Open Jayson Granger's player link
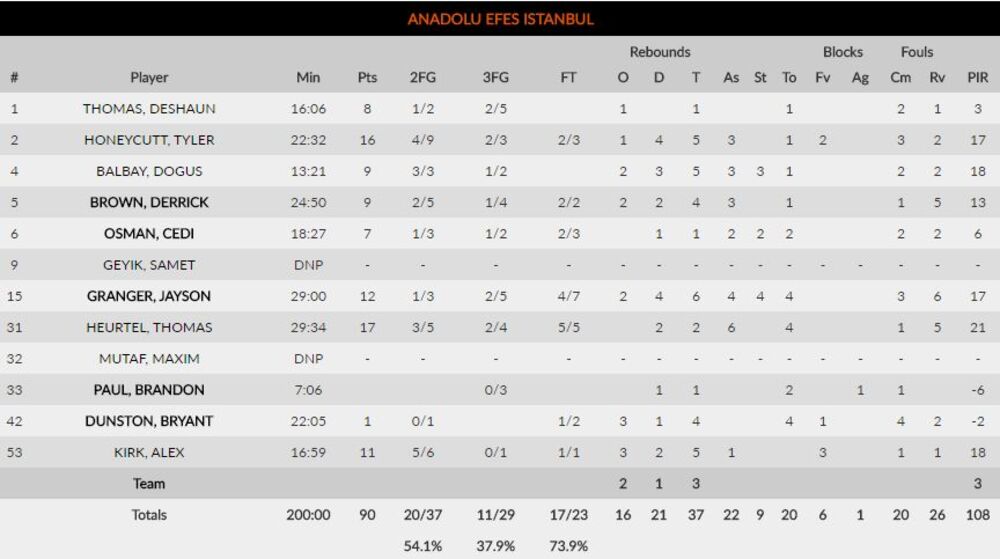This screenshot has width=1000, height=559. tap(149, 296)
